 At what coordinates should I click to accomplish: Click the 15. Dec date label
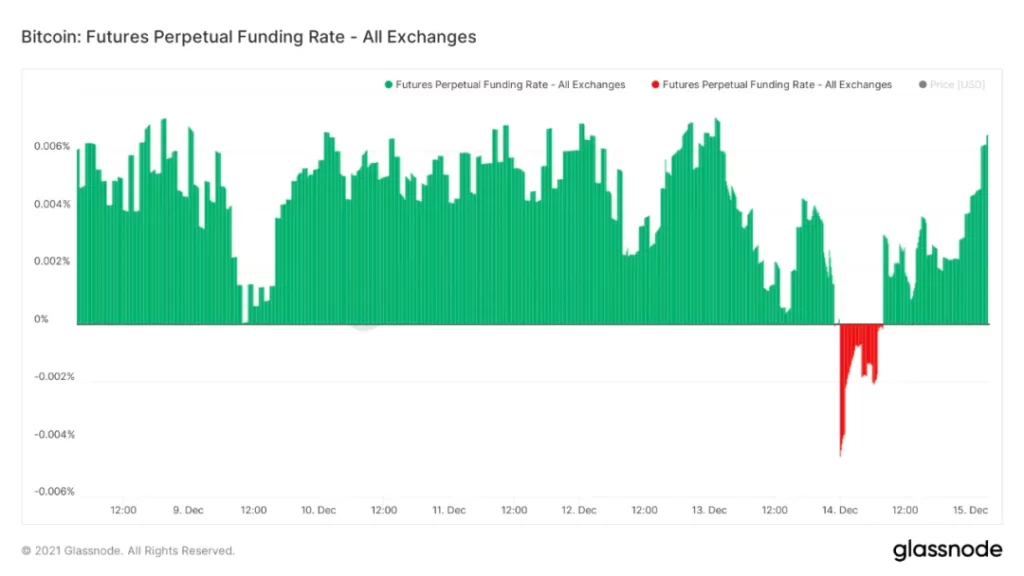[x=970, y=510]
